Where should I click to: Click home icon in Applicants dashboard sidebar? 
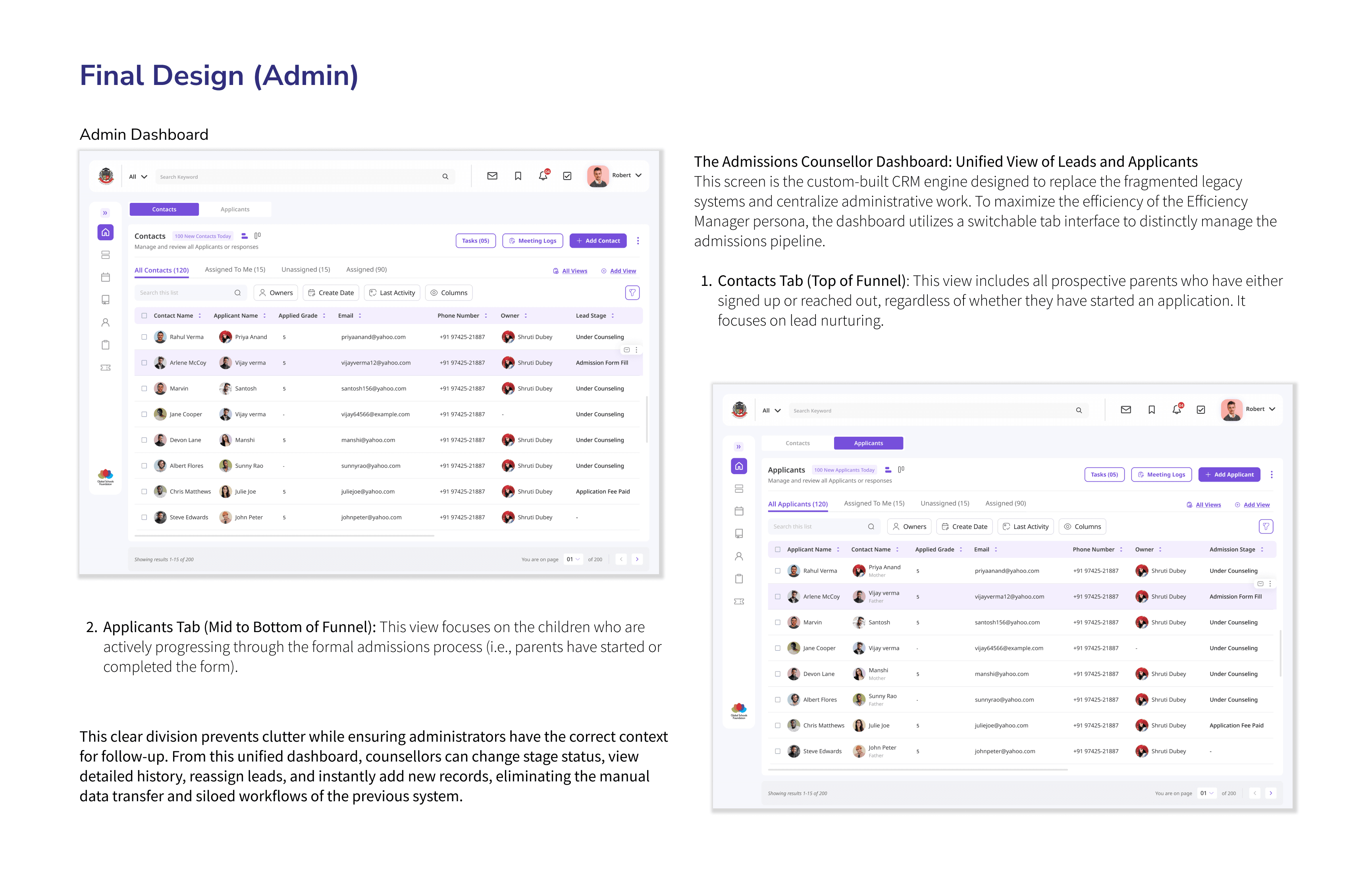click(739, 466)
